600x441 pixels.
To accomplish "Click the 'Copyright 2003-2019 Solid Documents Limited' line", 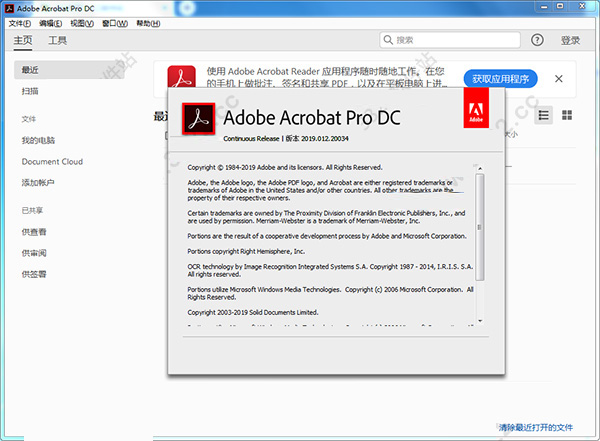I will (x=253, y=312).
